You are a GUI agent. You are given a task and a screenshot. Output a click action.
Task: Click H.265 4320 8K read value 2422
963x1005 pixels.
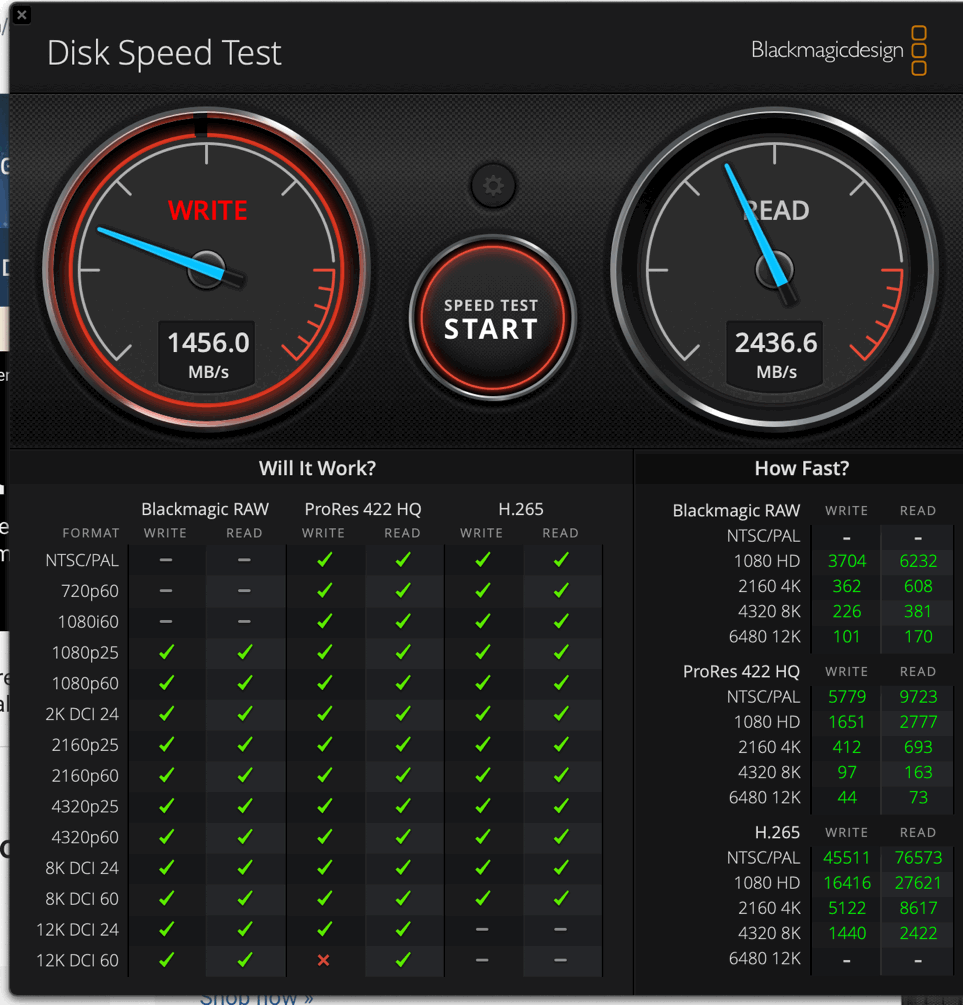point(918,933)
